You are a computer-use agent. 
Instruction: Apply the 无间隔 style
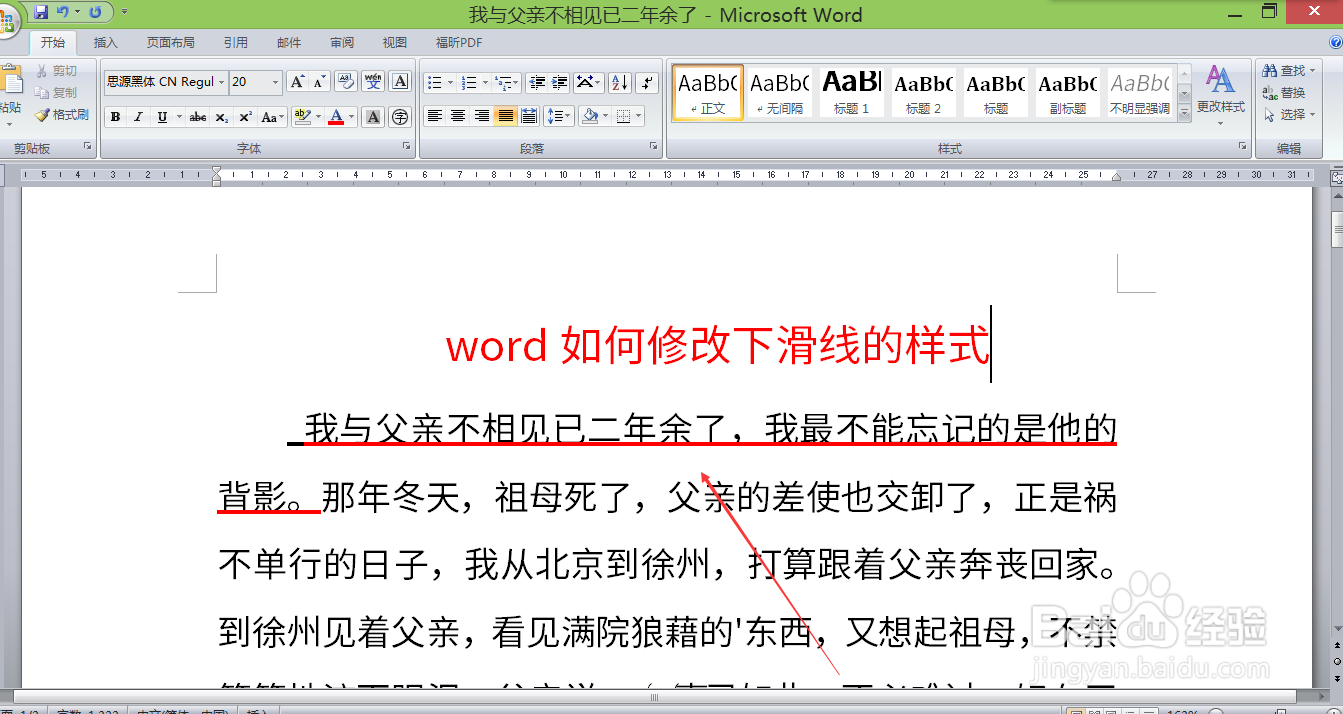click(780, 93)
